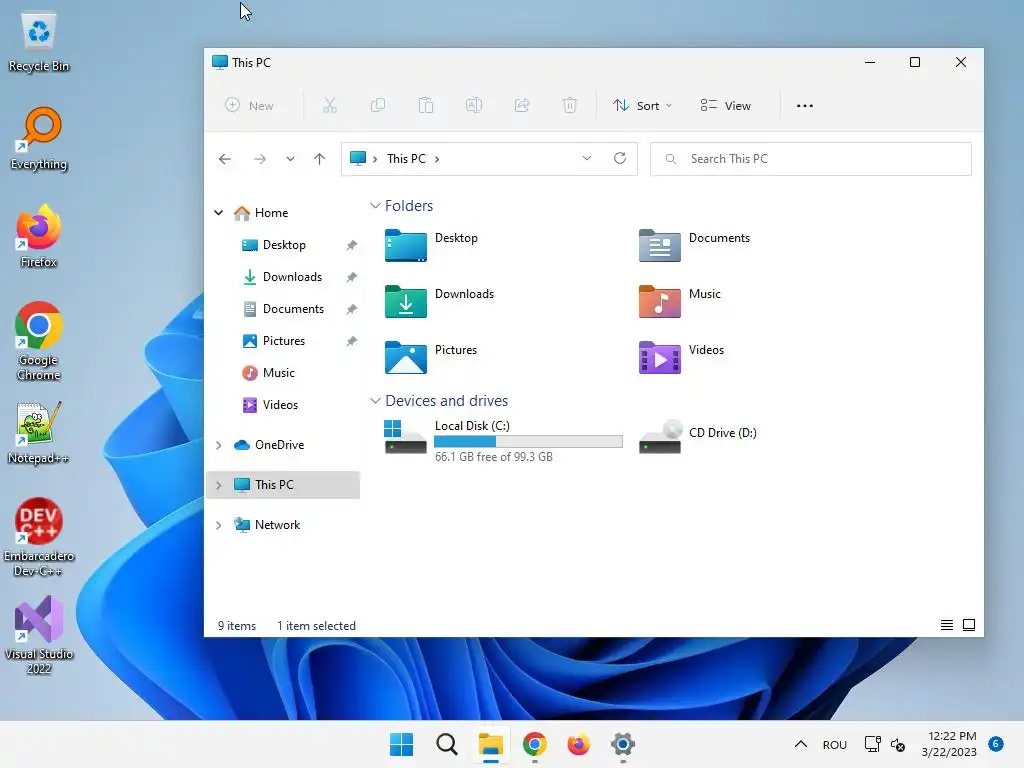This screenshot has height=768, width=1024.
Task: Select Downloads in navigation pane
Action: (282, 277)
